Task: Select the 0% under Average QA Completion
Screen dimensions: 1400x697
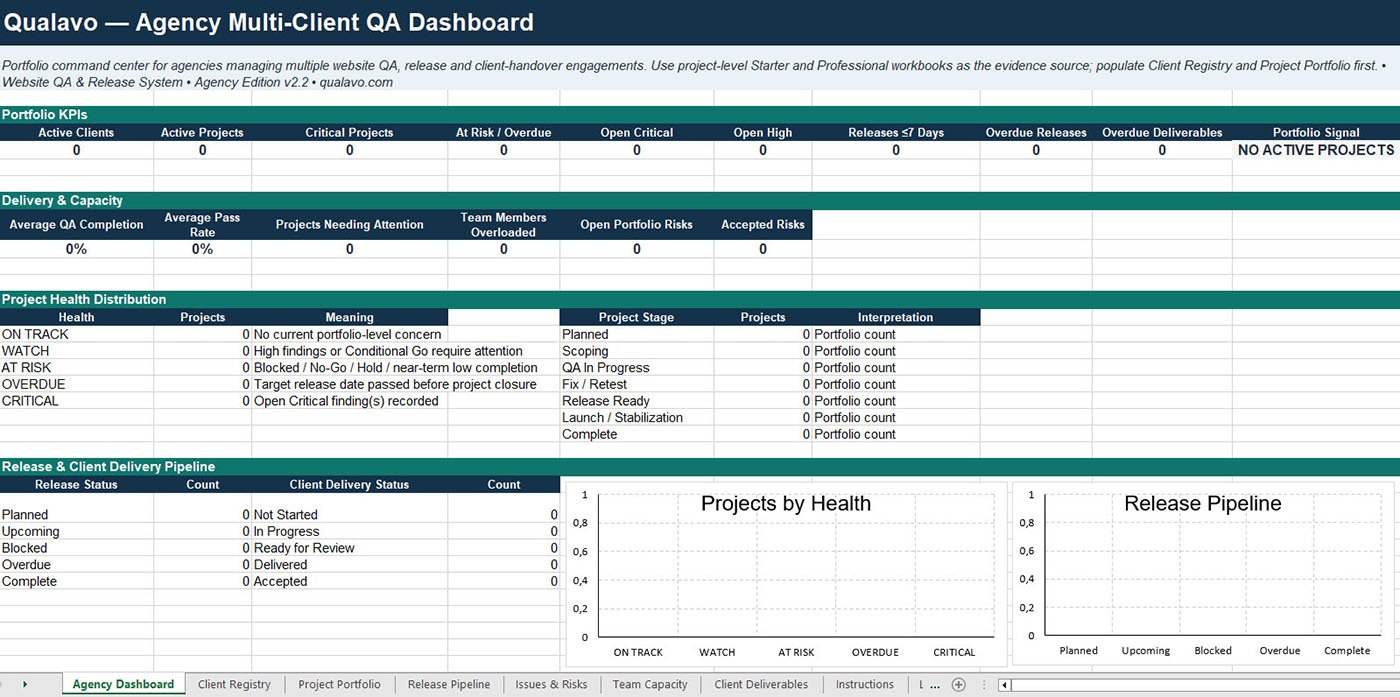Action: 76,249
